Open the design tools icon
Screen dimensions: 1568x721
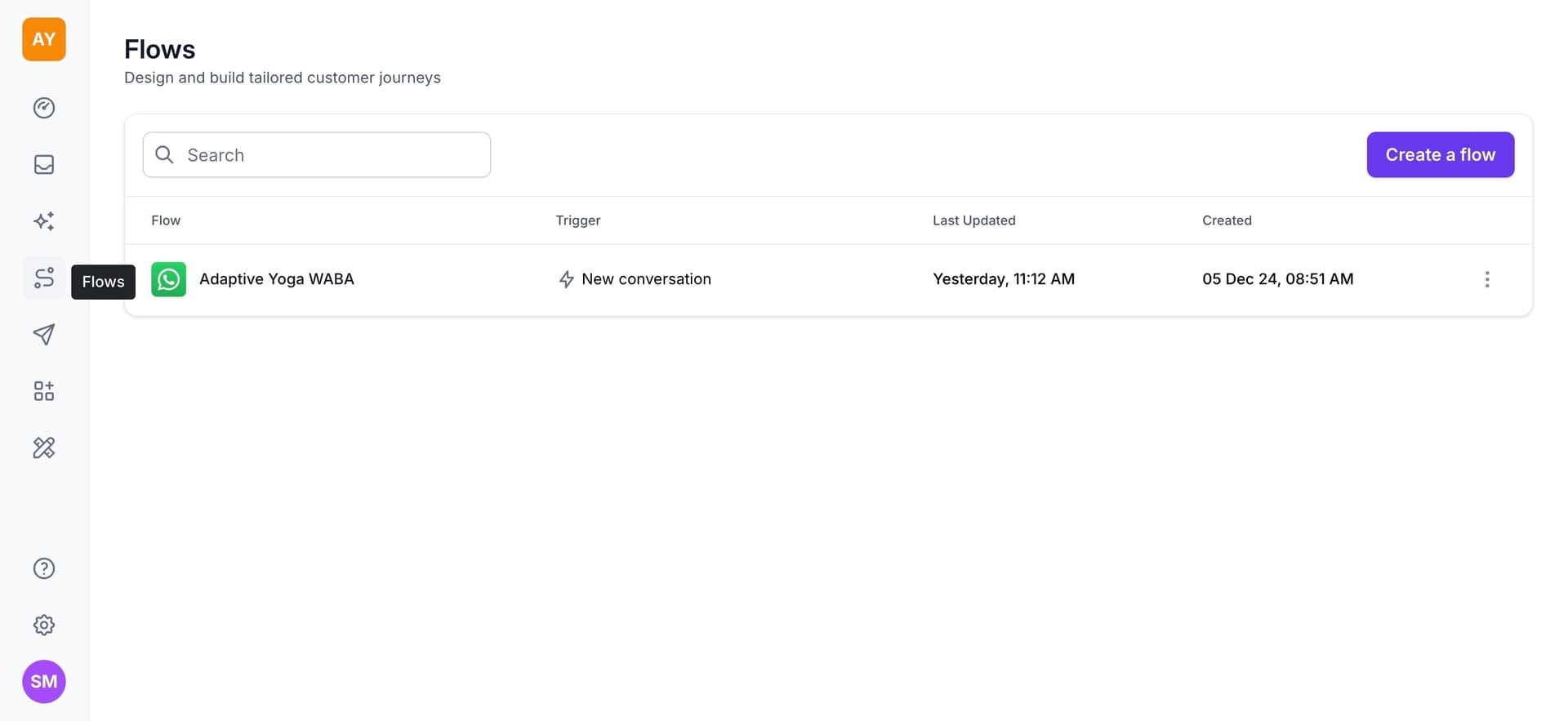coord(44,447)
